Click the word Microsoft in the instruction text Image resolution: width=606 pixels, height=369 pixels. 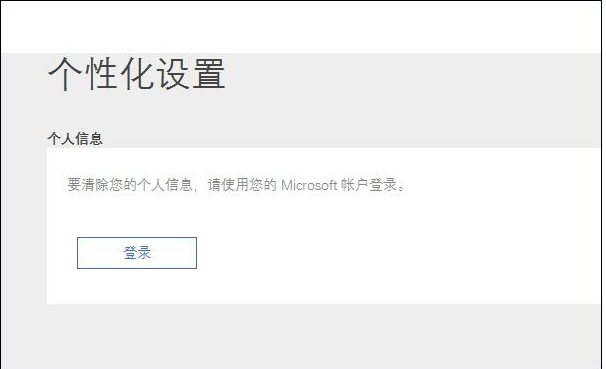click(x=309, y=185)
